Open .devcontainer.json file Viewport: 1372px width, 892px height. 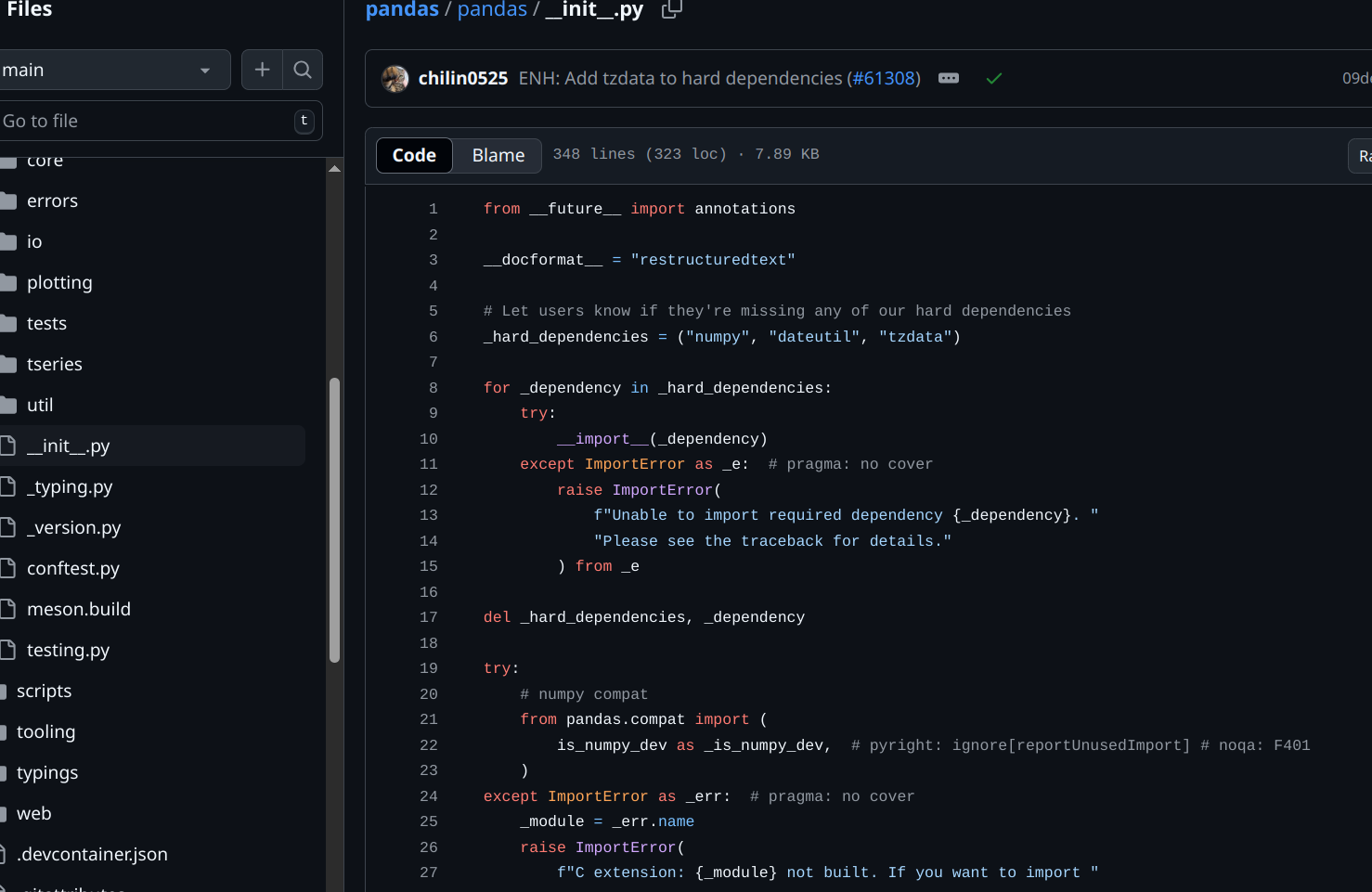pyautogui.click(x=92, y=854)
